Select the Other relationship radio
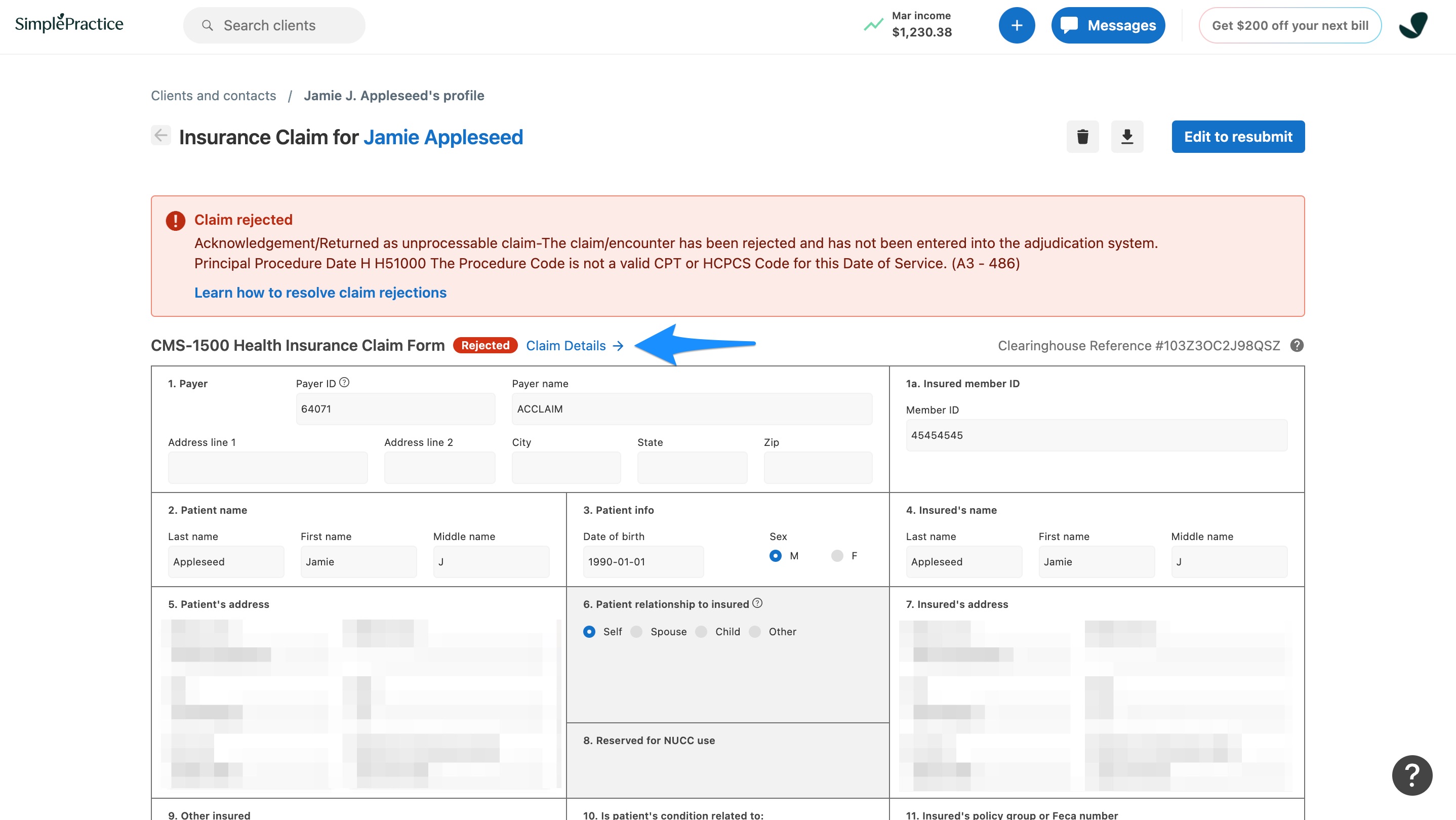 754,631
